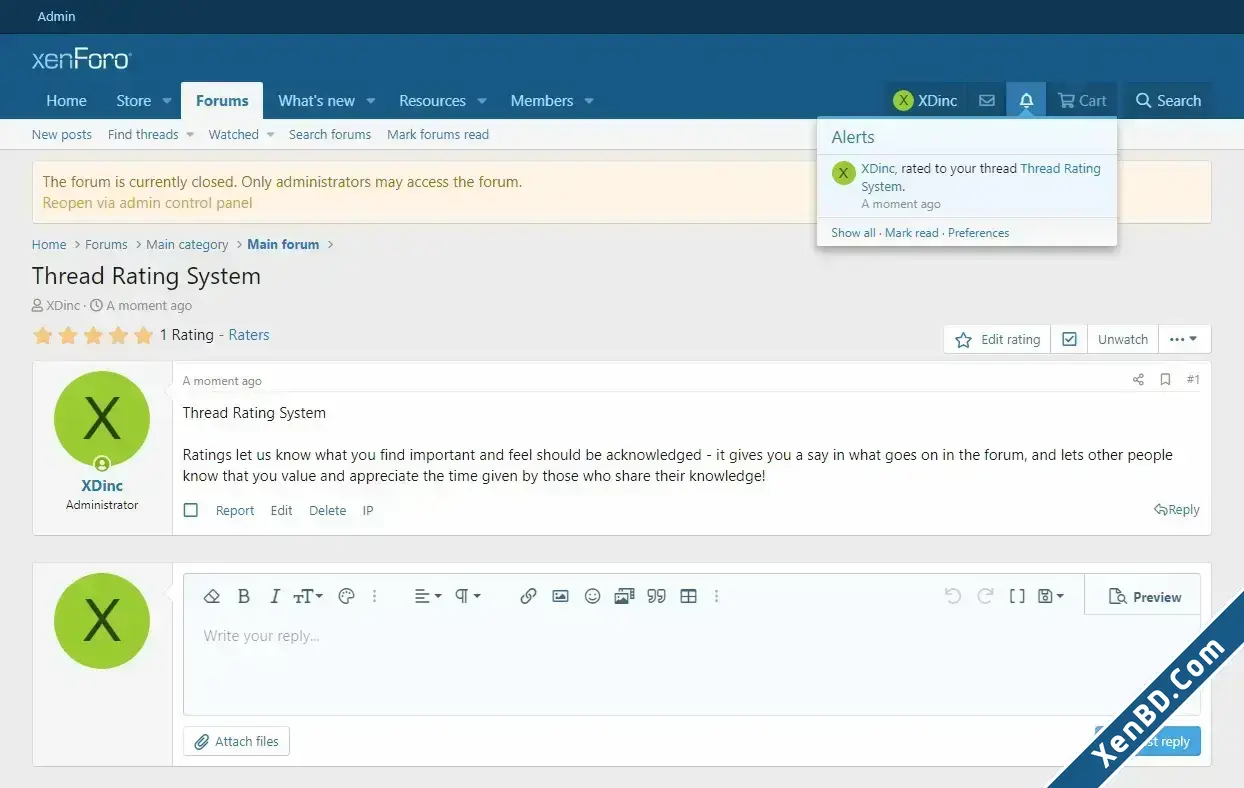Preview the reply
The width and height of the screenshot is (1244, 788).
[x=1145, y=597]
